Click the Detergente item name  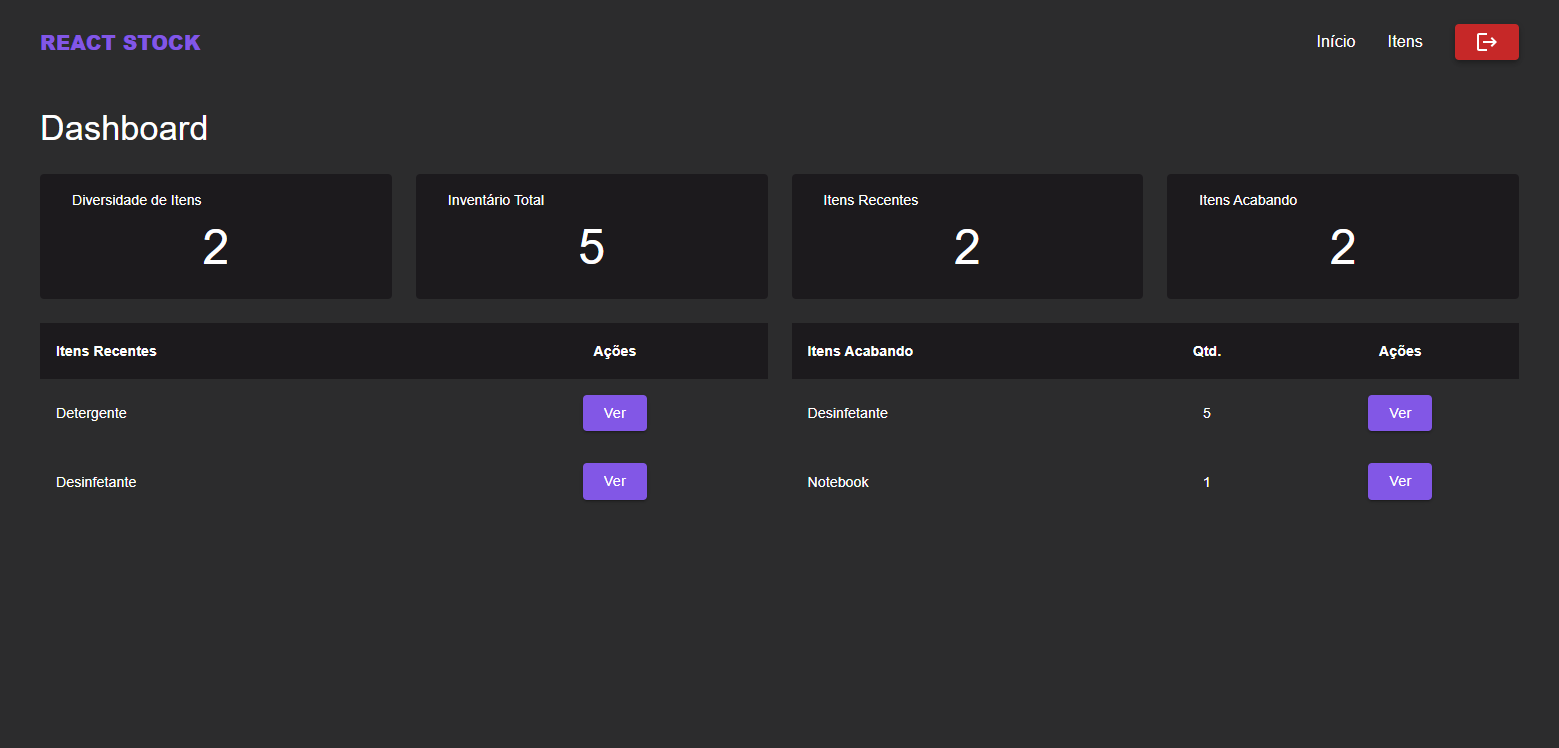click(91, 413)
